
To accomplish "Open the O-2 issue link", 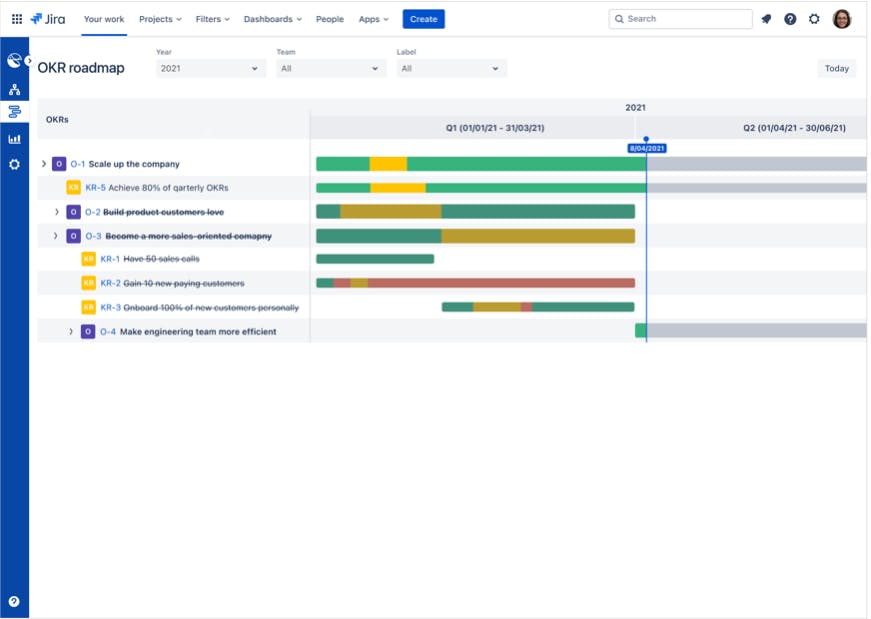I will pos(93,212).
